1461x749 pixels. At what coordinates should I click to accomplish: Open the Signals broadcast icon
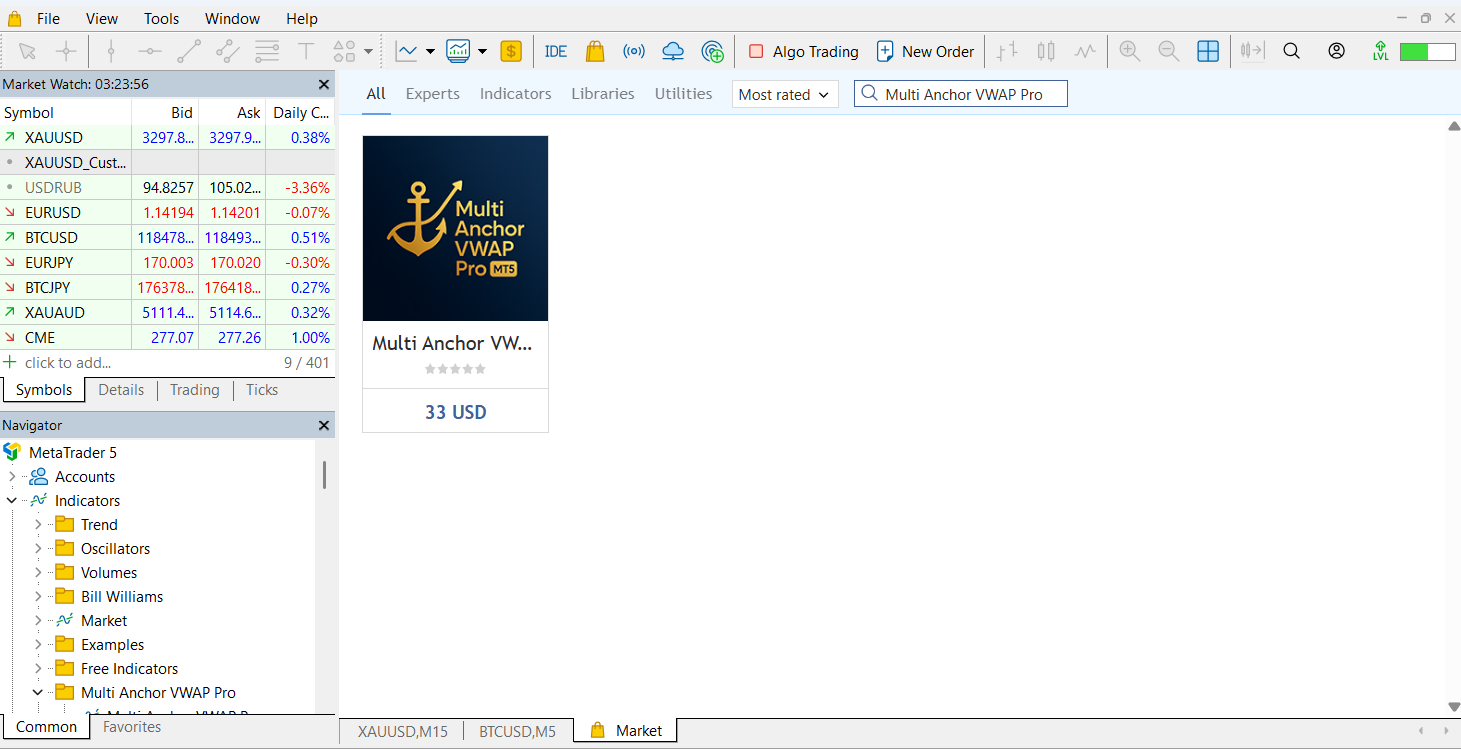point(634,51)
